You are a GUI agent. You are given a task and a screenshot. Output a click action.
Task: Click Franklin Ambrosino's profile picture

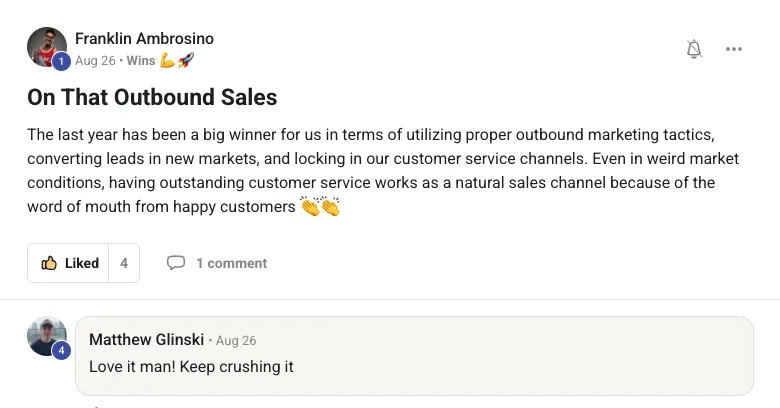pos(45,45)
